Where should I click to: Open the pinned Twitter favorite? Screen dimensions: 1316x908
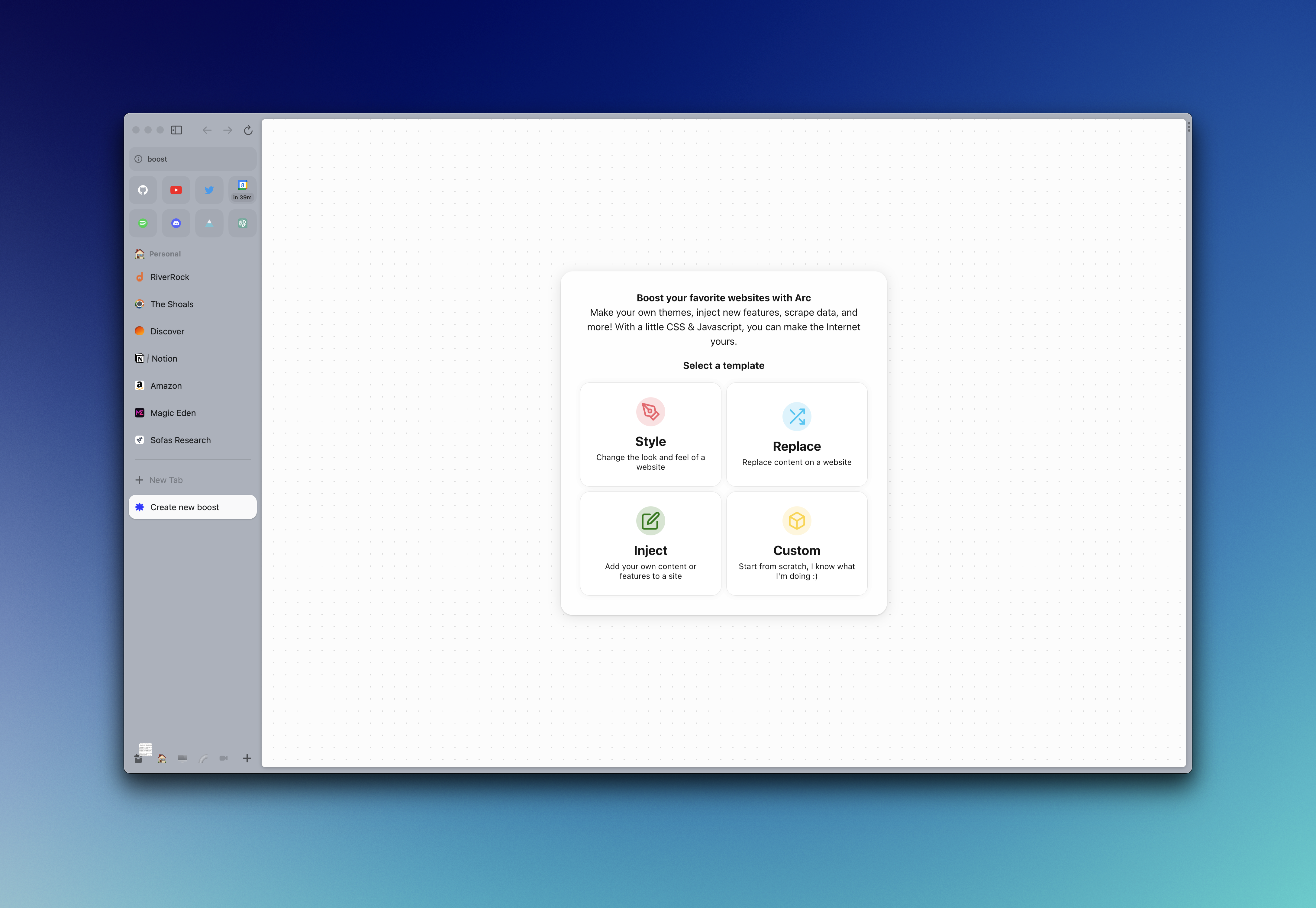pyautogui.click(x=209, y=190)
